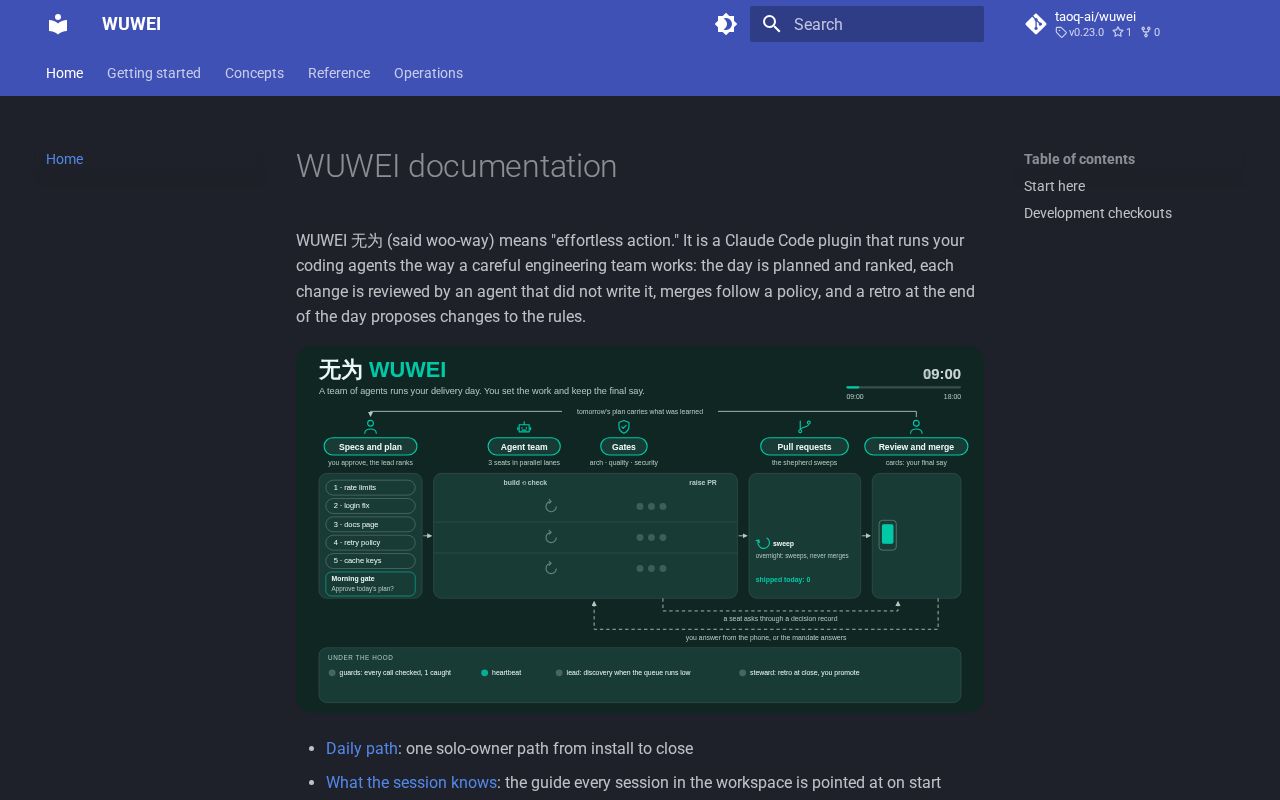The image size is (1280, 800).
Task: Click the '4 · retry policy' plan item
Action: (370, 542)
